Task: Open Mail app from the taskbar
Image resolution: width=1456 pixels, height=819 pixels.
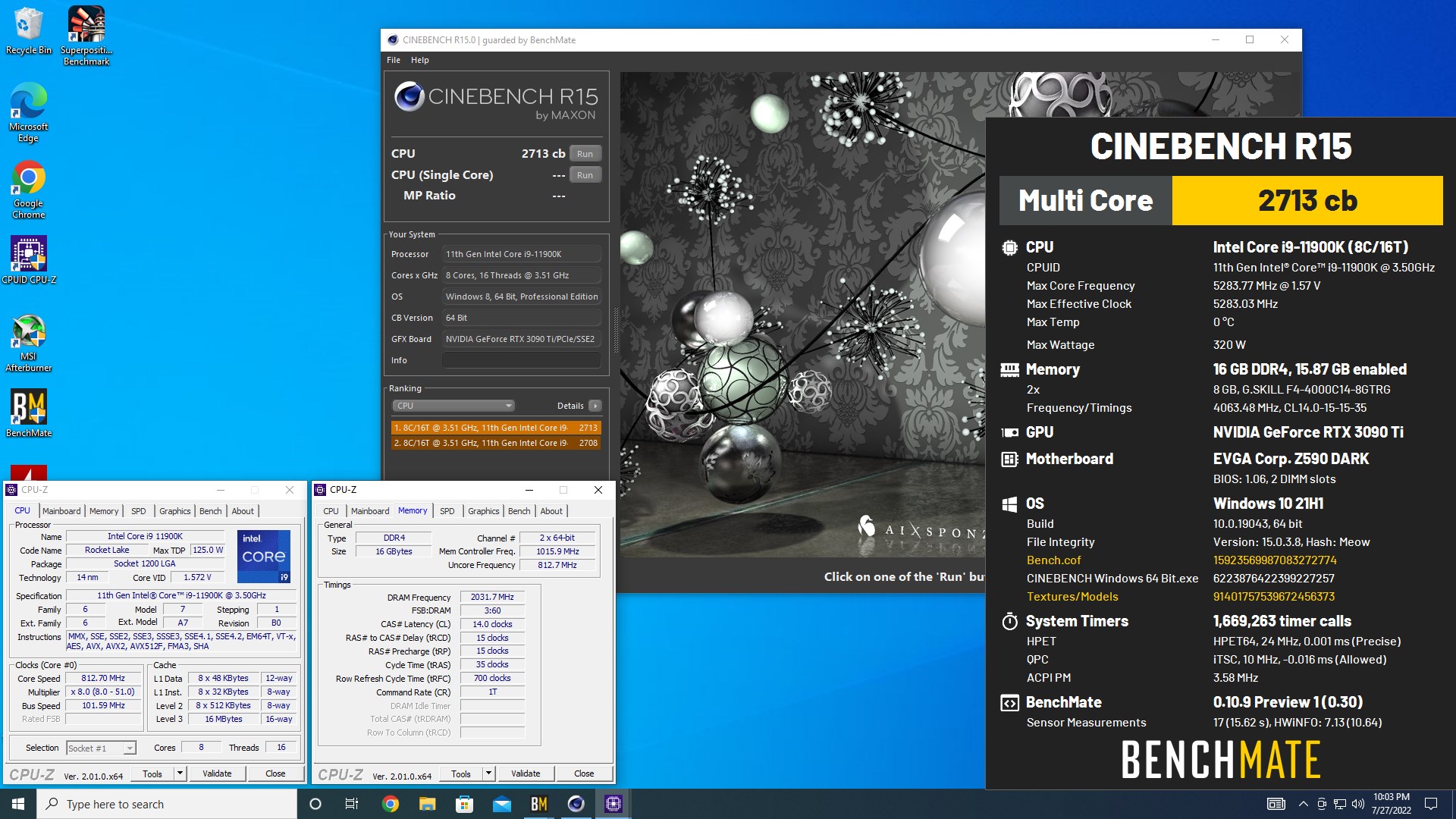Action: [502, 804]
